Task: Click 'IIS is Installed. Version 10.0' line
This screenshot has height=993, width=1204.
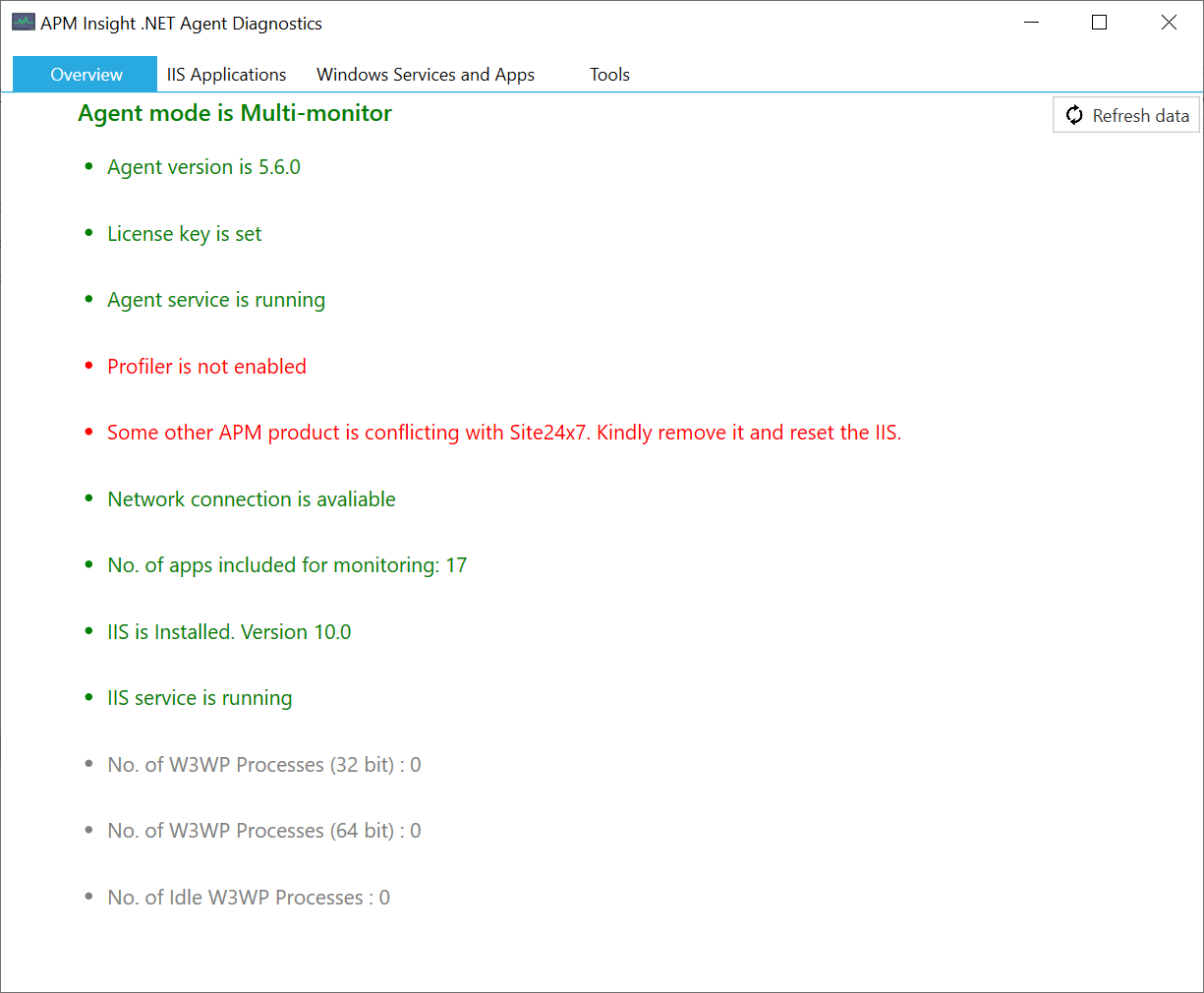Action: (229, 632)
